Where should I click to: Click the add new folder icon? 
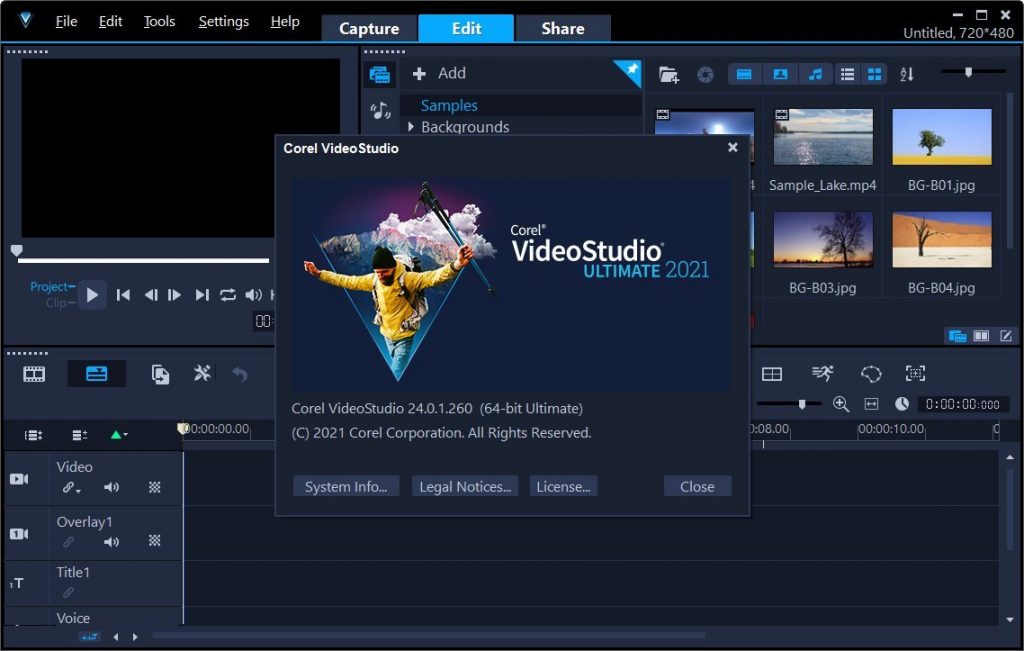point(669,74)
